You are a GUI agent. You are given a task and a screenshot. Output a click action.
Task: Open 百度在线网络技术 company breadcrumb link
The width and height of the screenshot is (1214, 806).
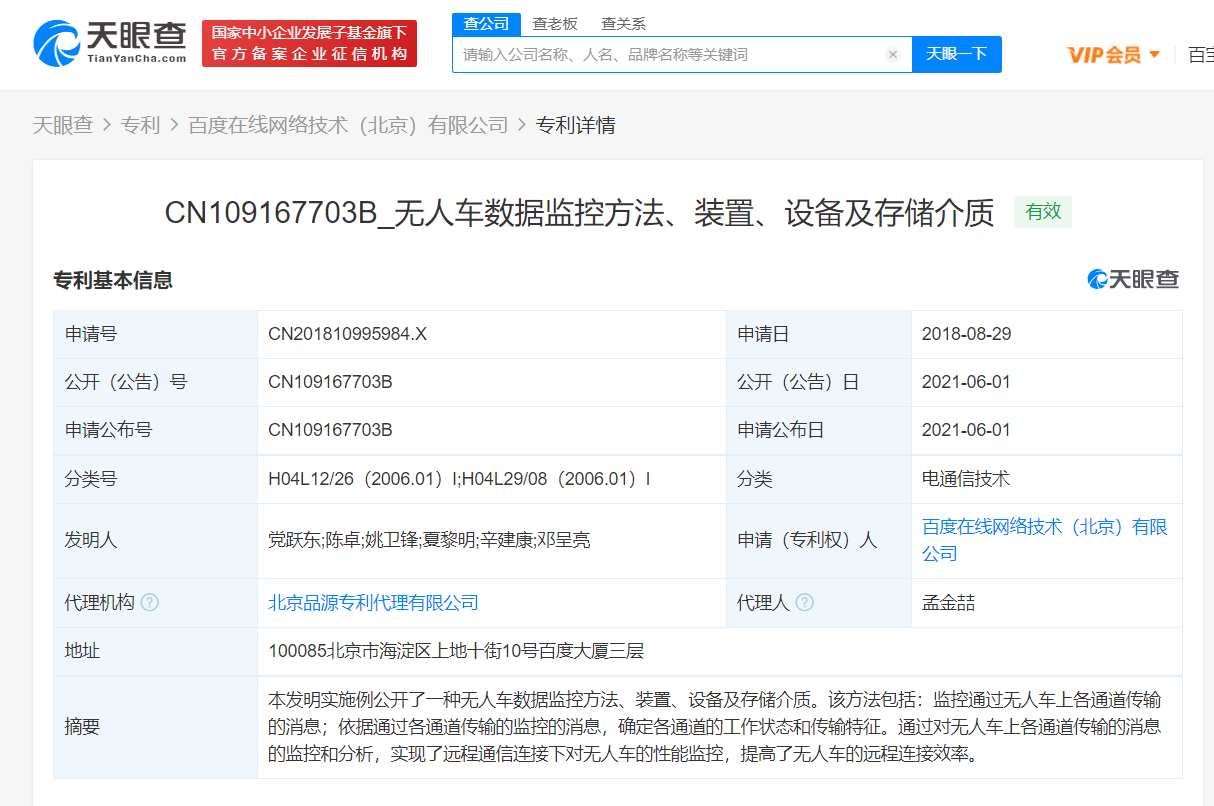click(x=348, y=125)
